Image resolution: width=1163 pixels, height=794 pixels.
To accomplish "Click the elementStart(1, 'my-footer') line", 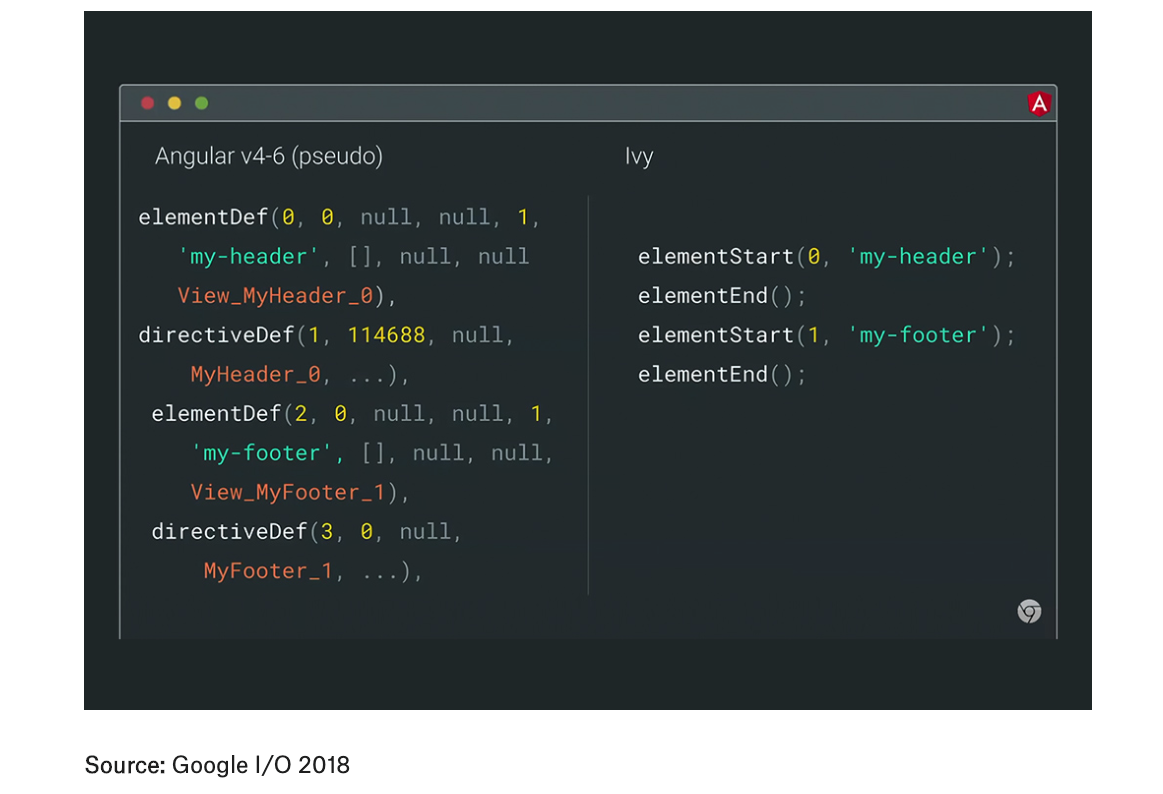I will point(826,335).
